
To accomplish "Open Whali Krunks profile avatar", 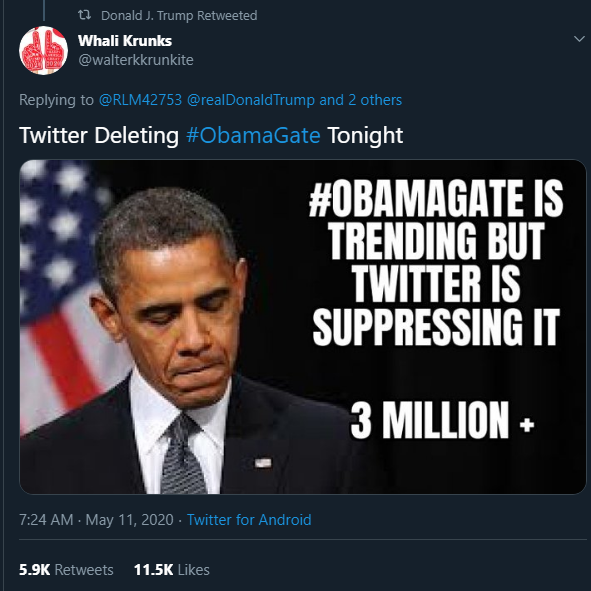I will (x=43, y=50).
